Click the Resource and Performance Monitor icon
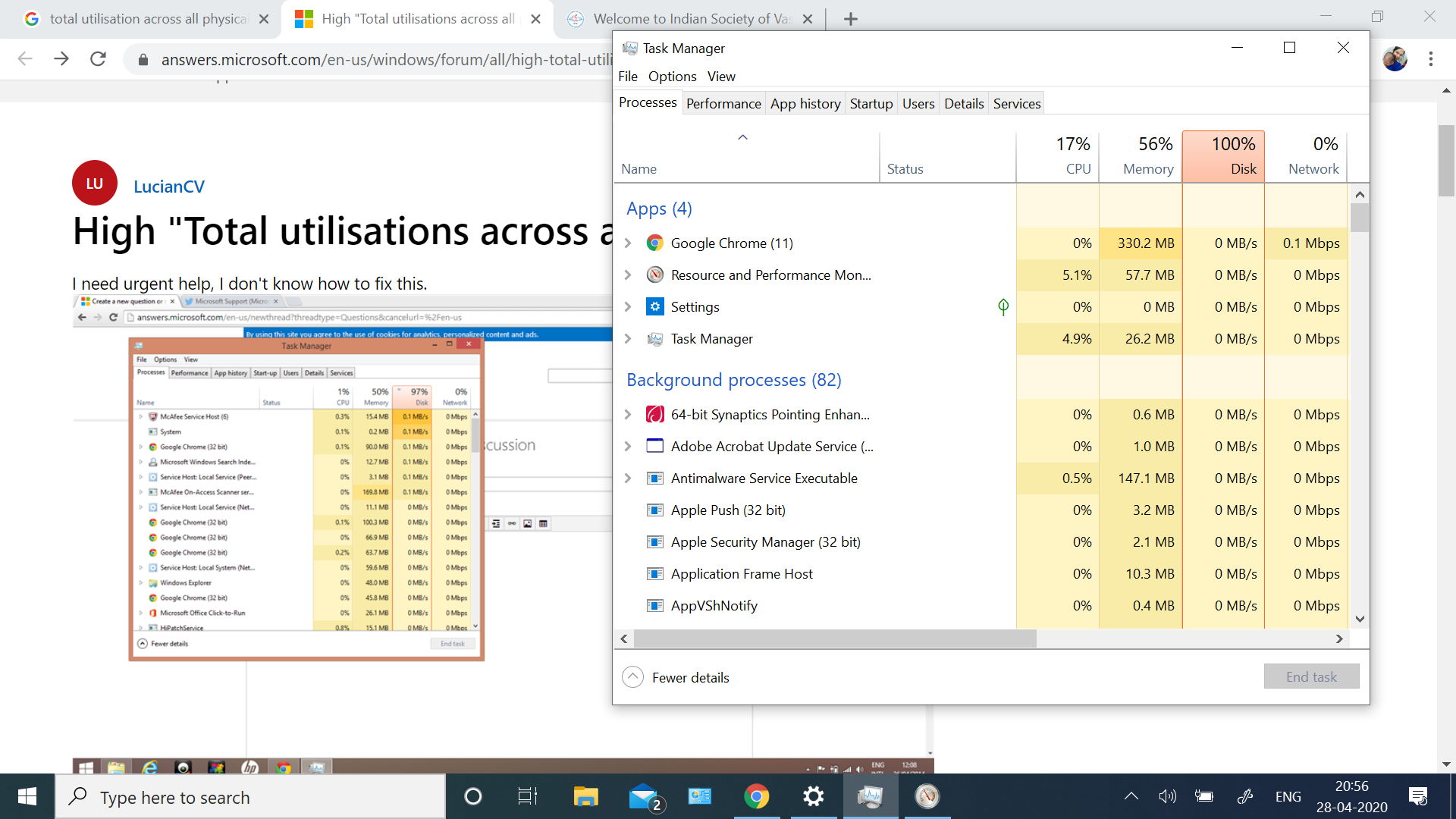This screenshot has width=1456, height=819. click(654, 275)
